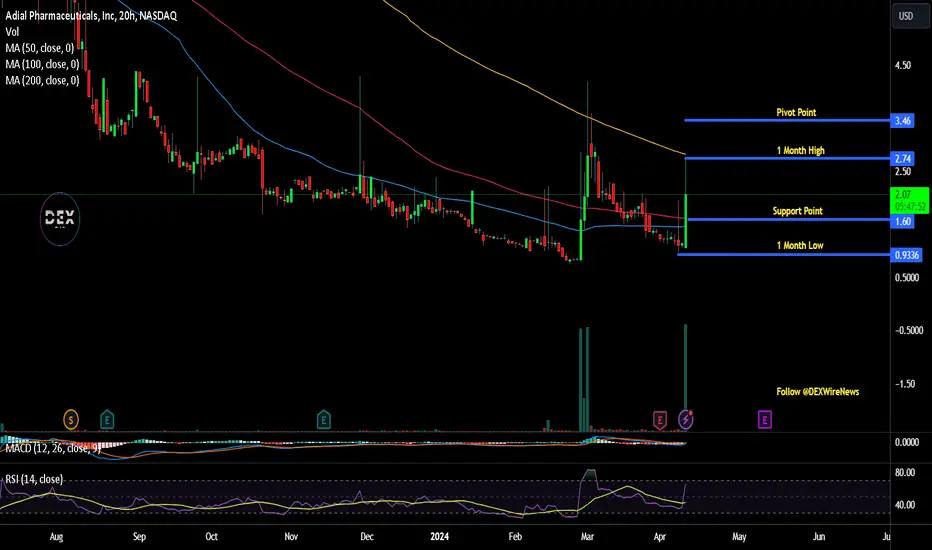Click the 80.00 RSI scale value
The height and width of the screenshot is (550, 932).
(x=905, y=473)
